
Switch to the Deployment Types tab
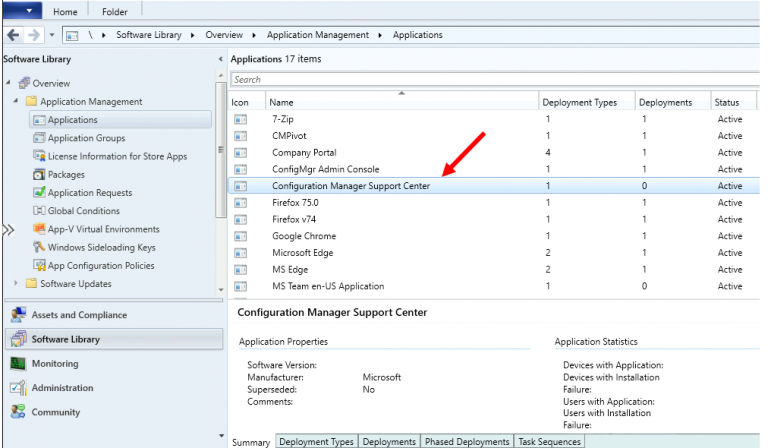point(315,442)
